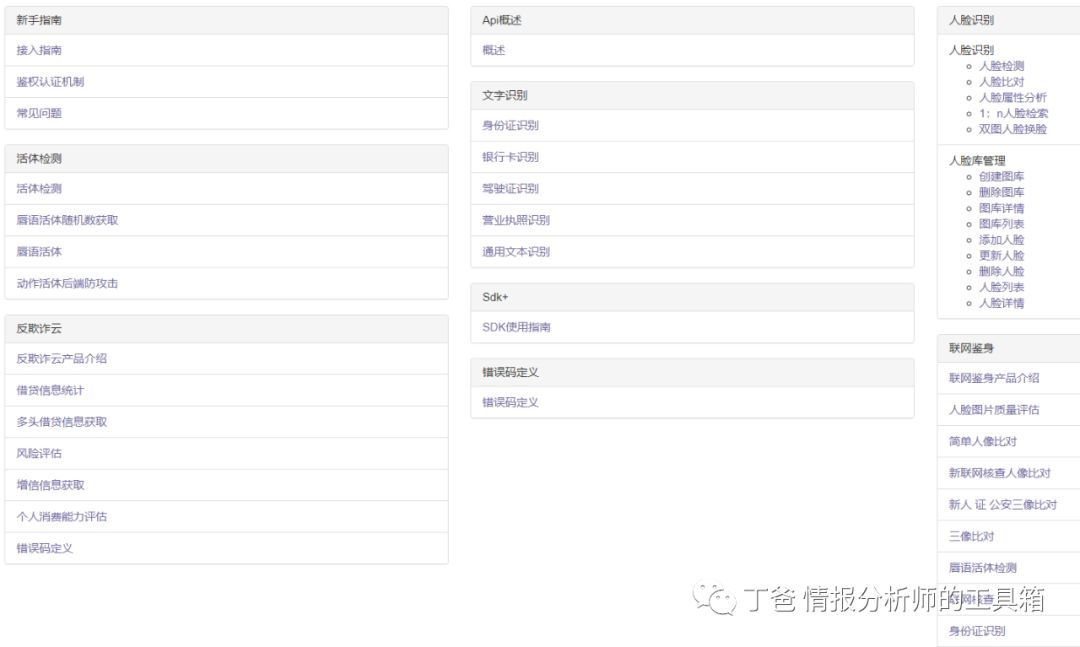Open 动作活体后端防攻击 documentation
The image size is (1080, 647).
[67, 283]
